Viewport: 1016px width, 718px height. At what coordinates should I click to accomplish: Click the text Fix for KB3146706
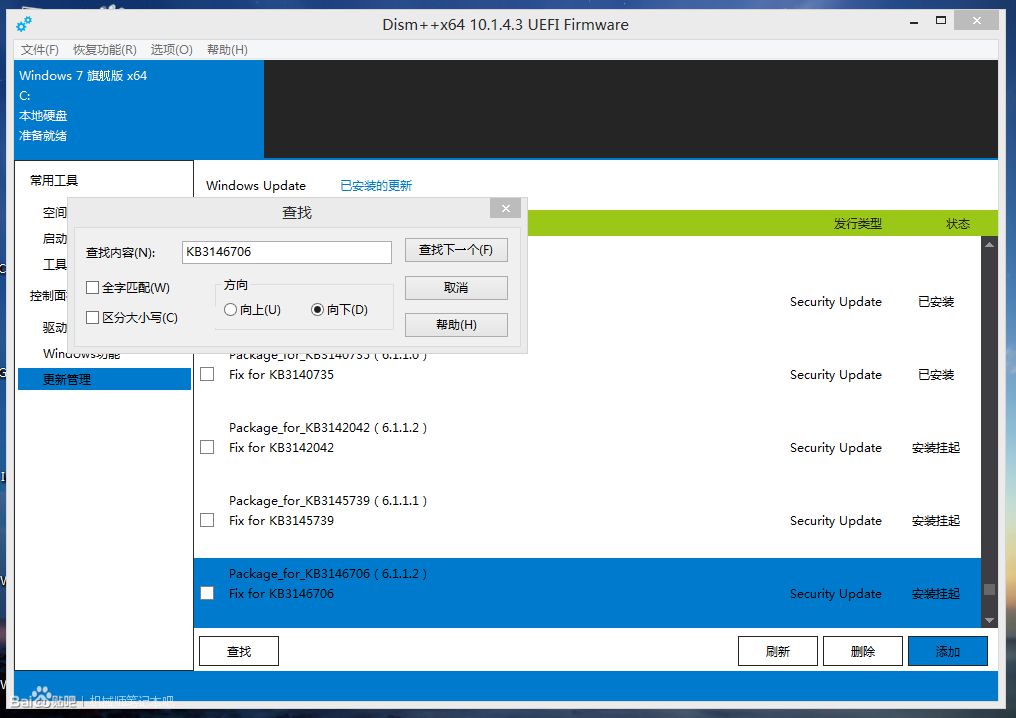pyautogui.click(x=281, y=594)
